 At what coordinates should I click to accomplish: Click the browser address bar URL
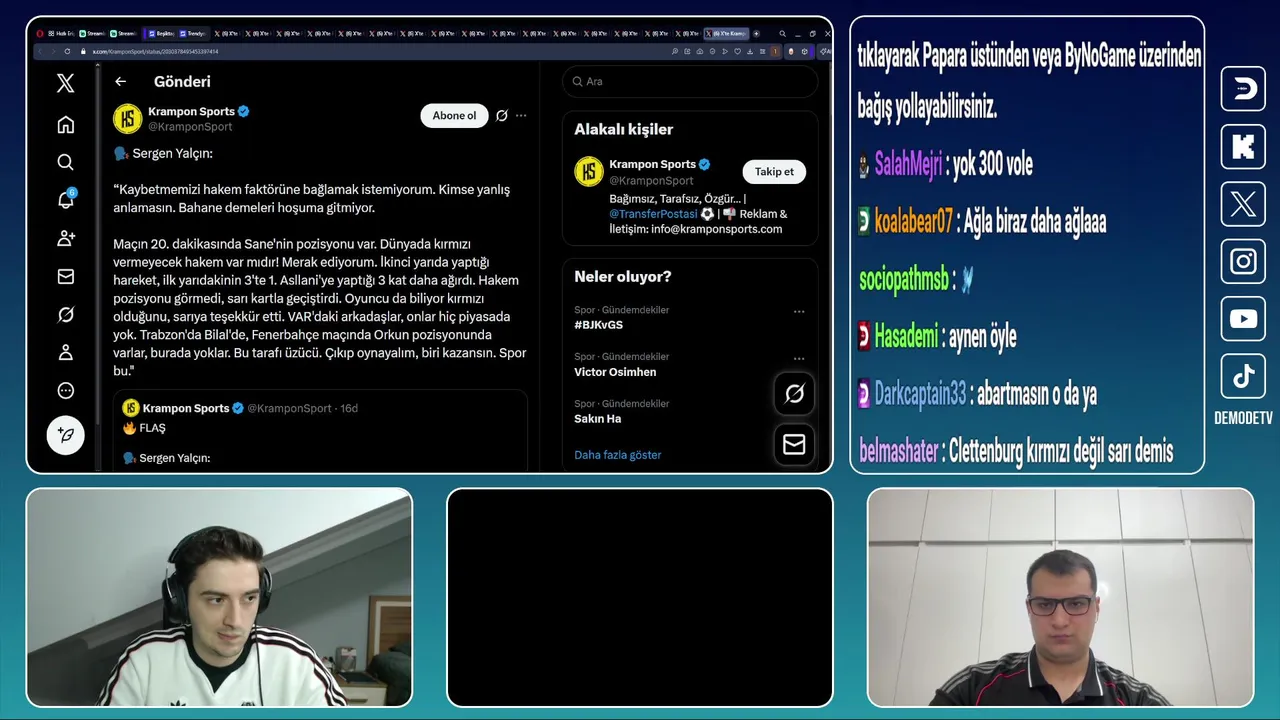click(155, 51)
